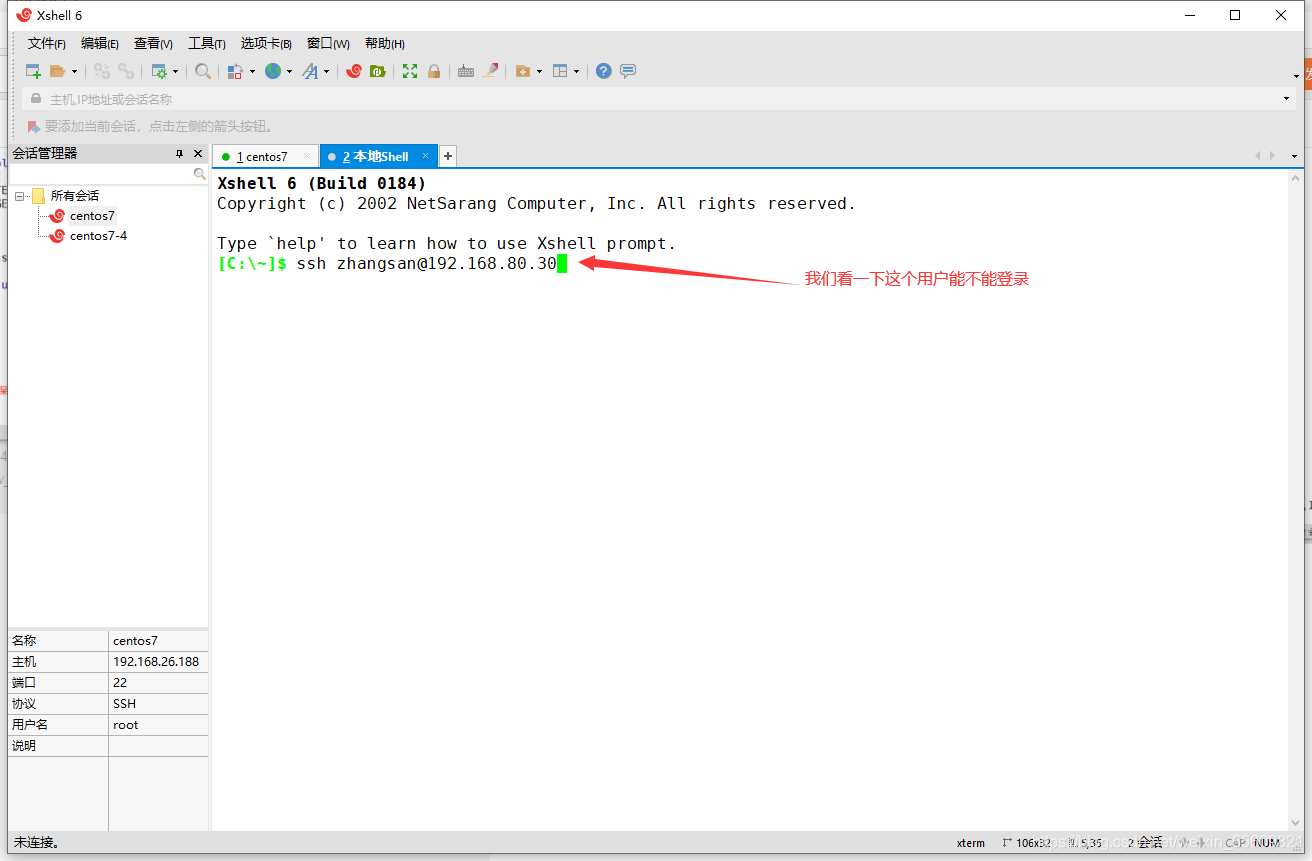1312x861 pixels.
Task: Click the blue question mark Help icon
Action: (x=604, y=71)
